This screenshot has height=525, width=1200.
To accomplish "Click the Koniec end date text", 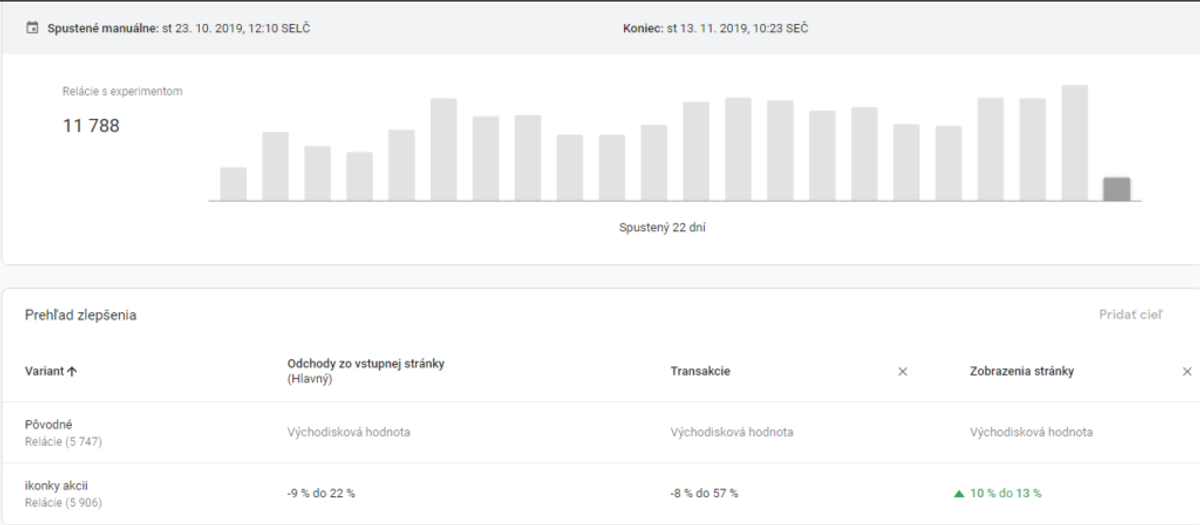I will click(x=715, y=28).
